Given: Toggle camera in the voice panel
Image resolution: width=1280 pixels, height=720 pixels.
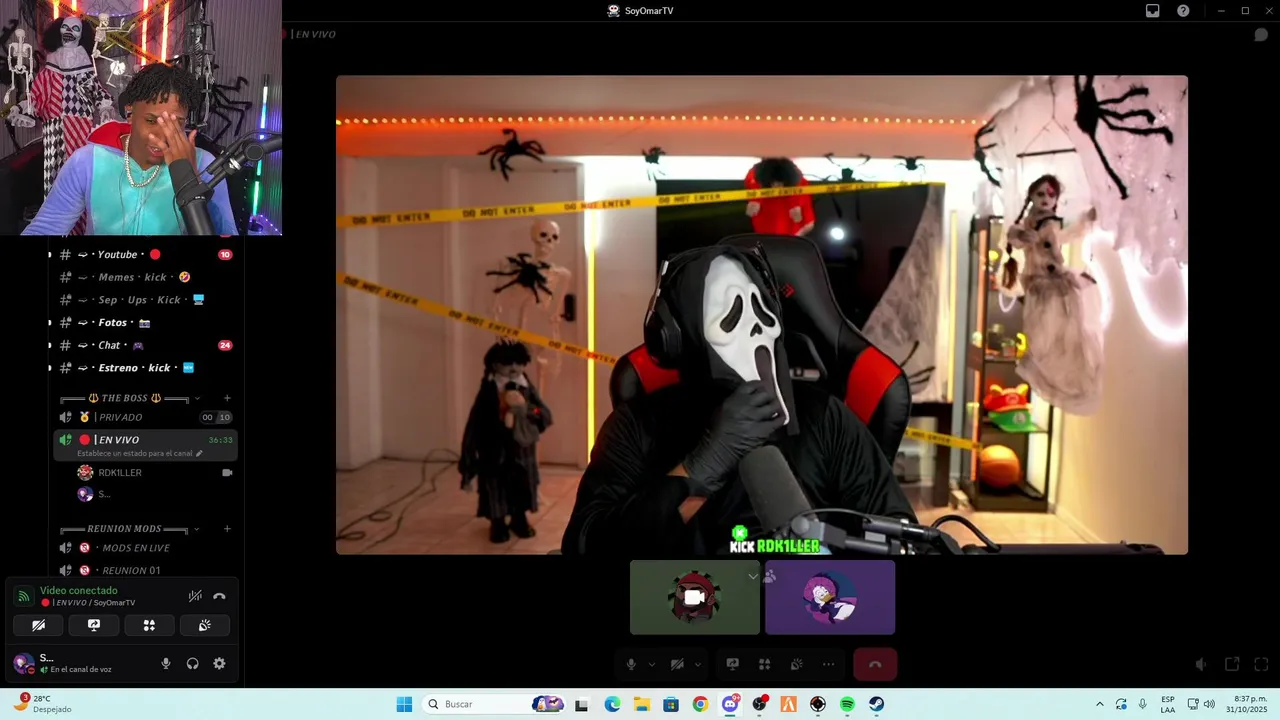Looking at the screenshot, I should (x=38, y=626).
